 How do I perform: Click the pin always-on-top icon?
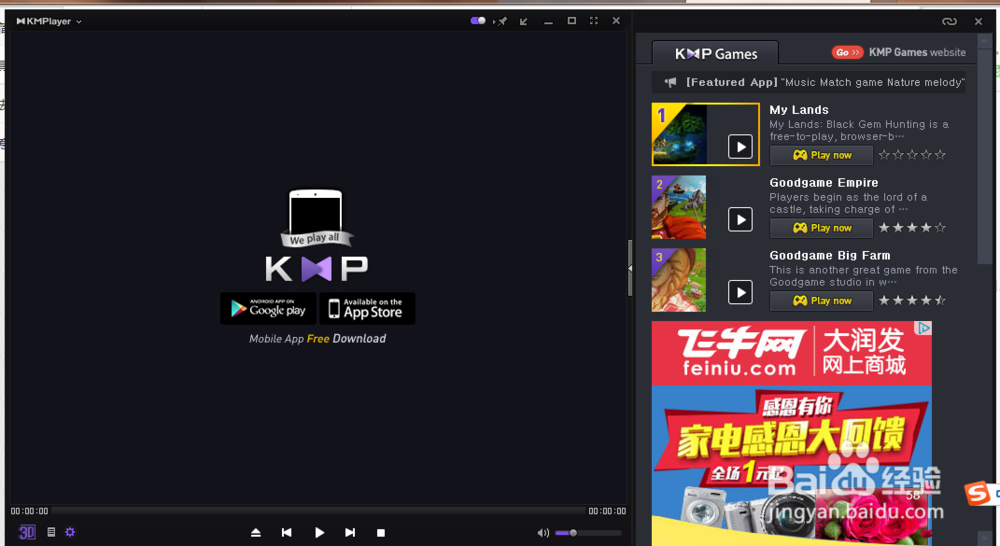[x=502, y=21]
